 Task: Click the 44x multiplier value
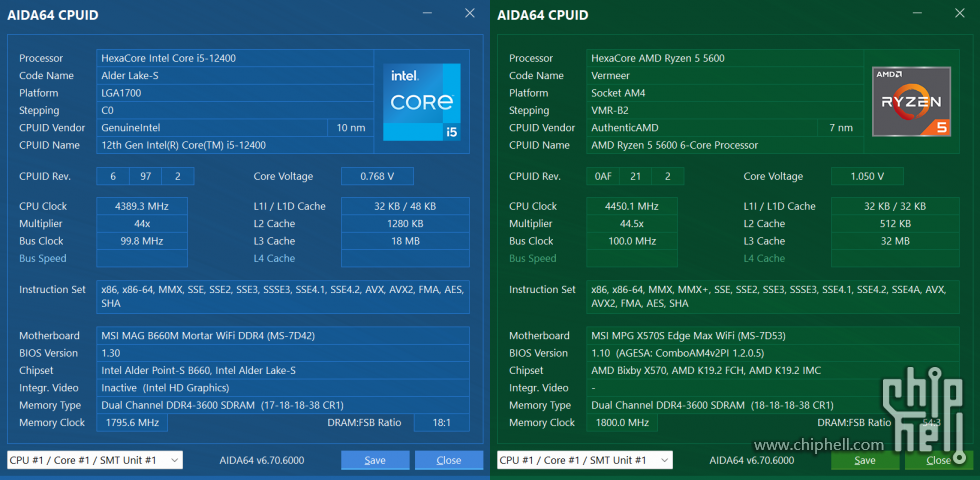pos(142,224)
